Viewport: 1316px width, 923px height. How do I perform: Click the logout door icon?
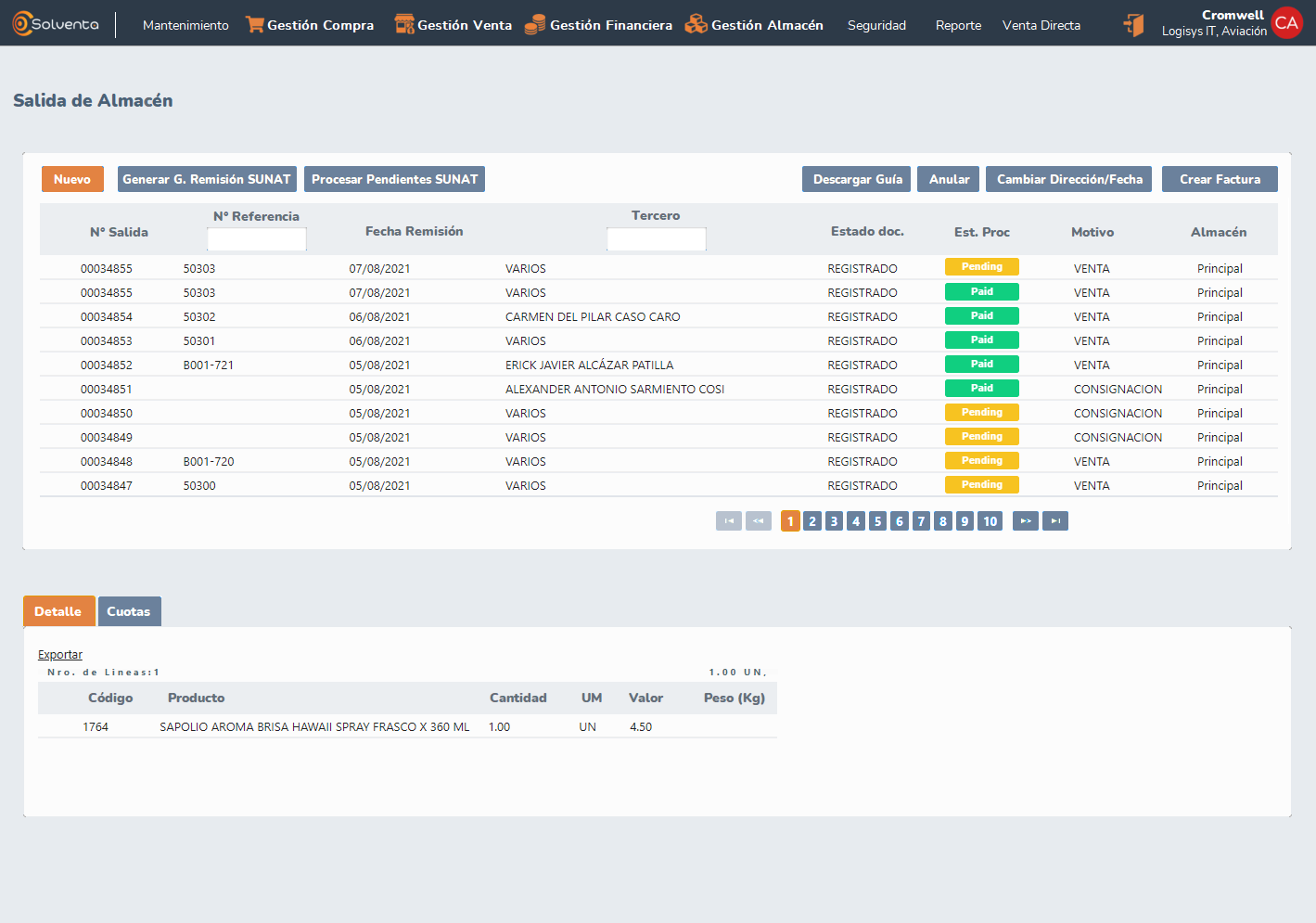tap(1133, 25)
